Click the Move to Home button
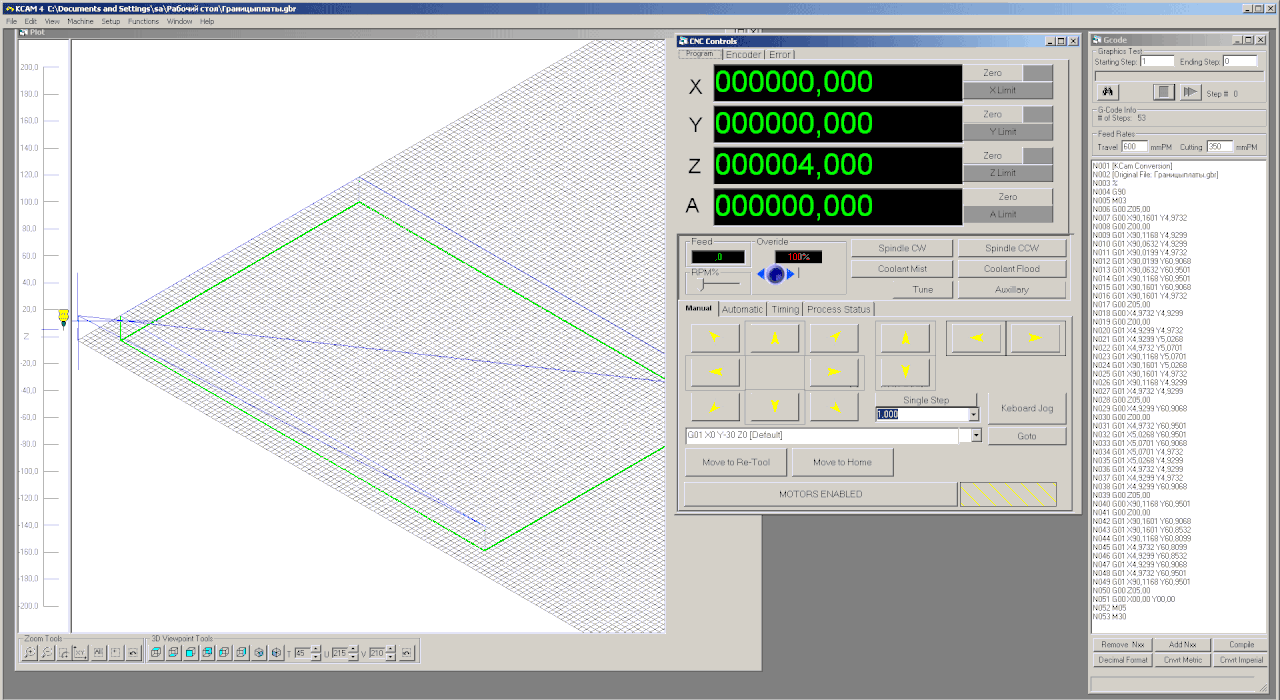The height and width of the screenshot is (700, 1280). tap(843, 462)
